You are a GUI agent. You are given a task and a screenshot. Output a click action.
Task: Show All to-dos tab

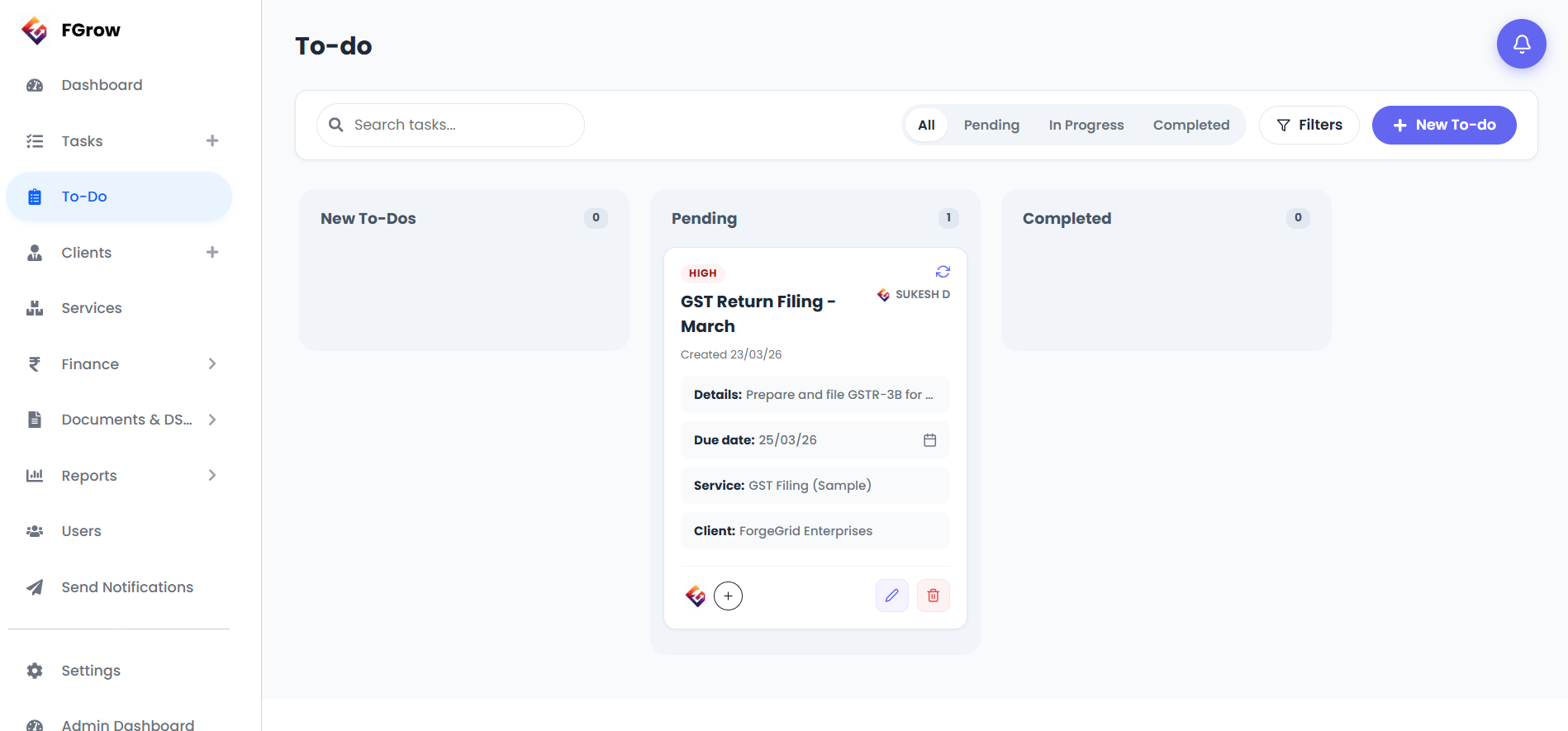click(x=926, y=125)
